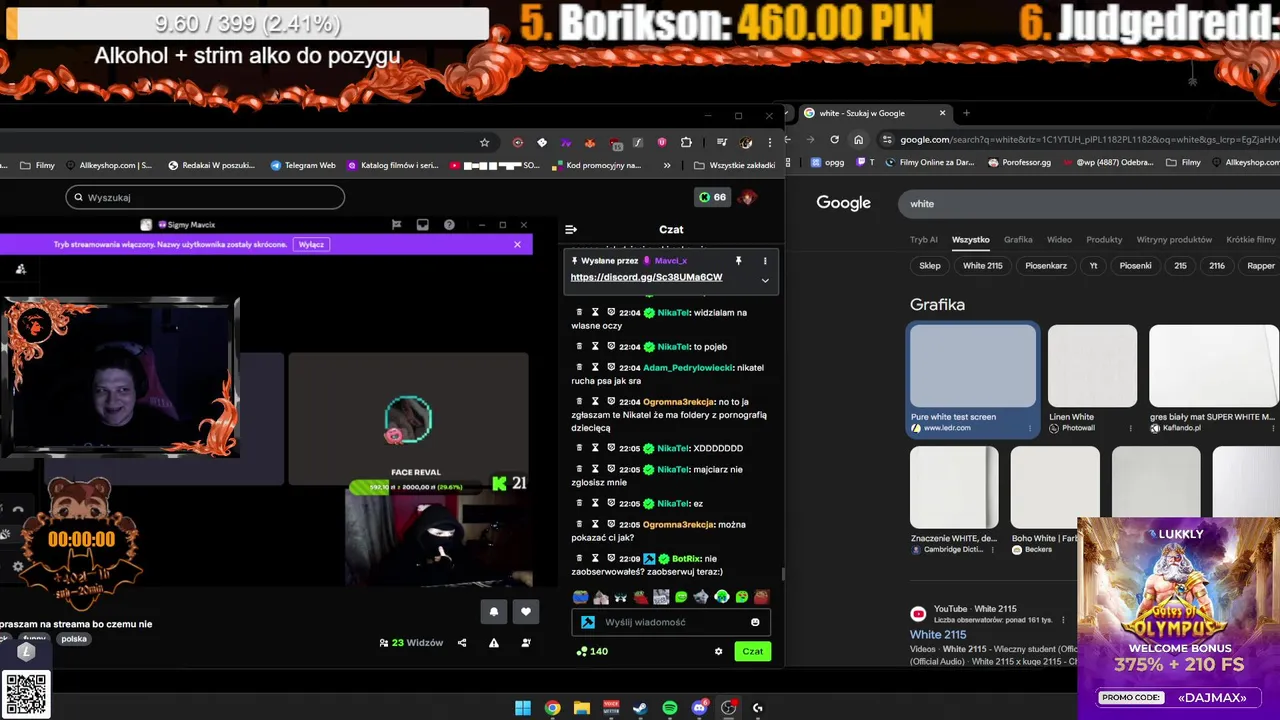The width and height of the screenshot is (1280, 720).
Task: Open the Kick balance showing 66
Action: 712,197
